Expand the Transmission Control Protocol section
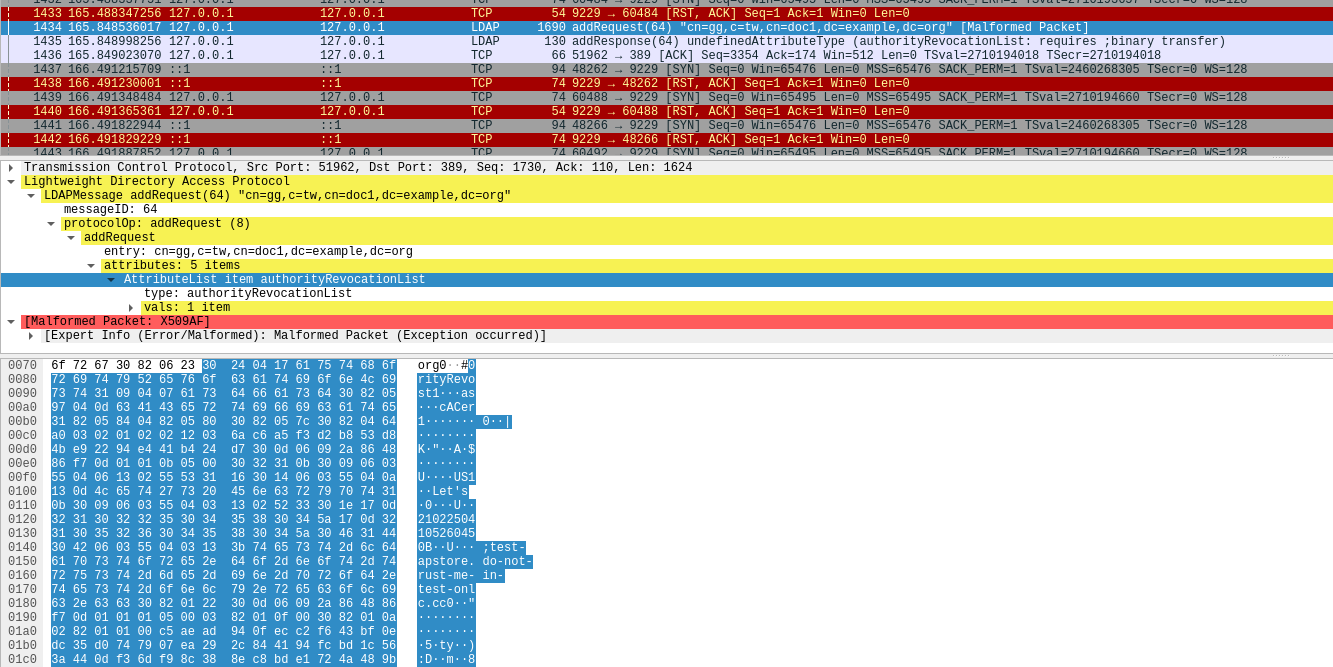This screenshot has width=1333, height=667. [x=11, y=168]
